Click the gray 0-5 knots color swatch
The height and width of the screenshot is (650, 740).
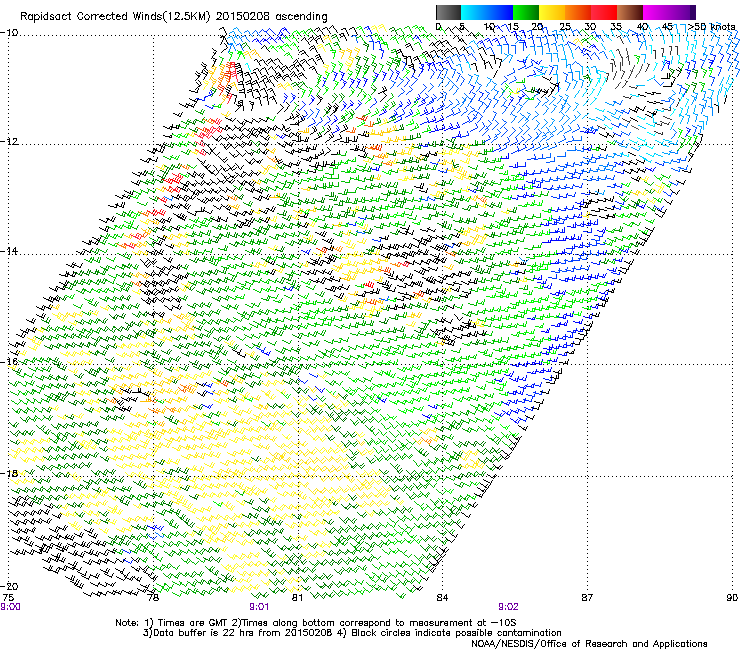click(448, 12)
